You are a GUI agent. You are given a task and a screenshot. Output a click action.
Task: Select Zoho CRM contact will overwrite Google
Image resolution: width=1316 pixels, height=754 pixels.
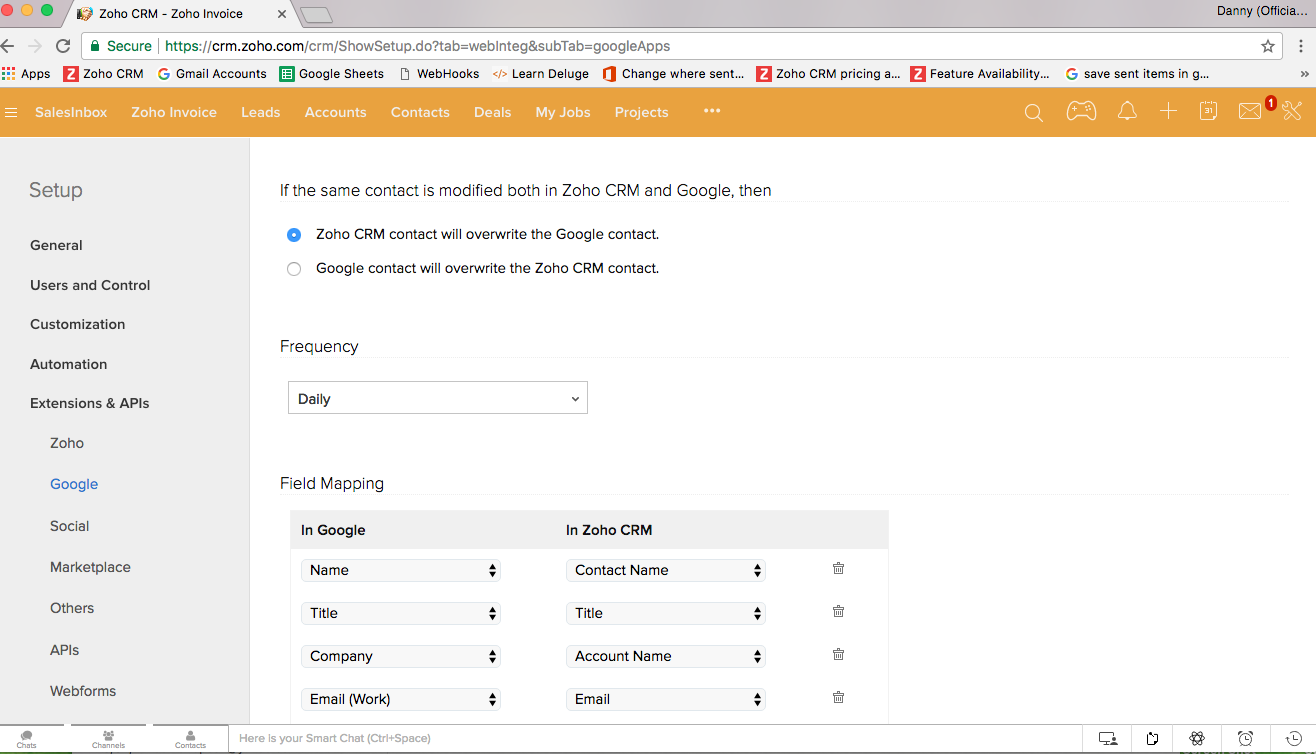[x=293, y=235]
